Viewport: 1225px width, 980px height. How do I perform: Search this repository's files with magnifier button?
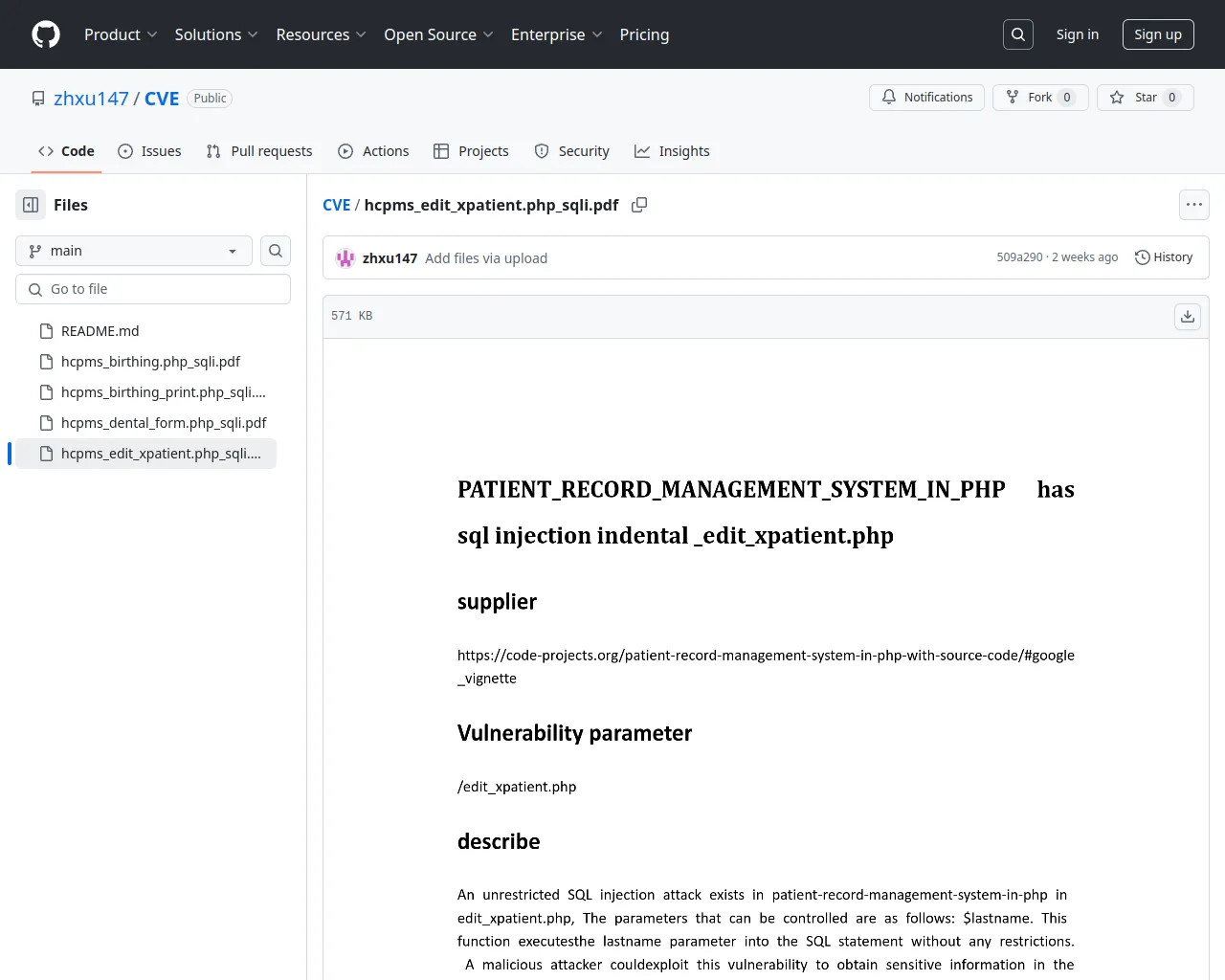pyautogui.click(x=276, y=251)
